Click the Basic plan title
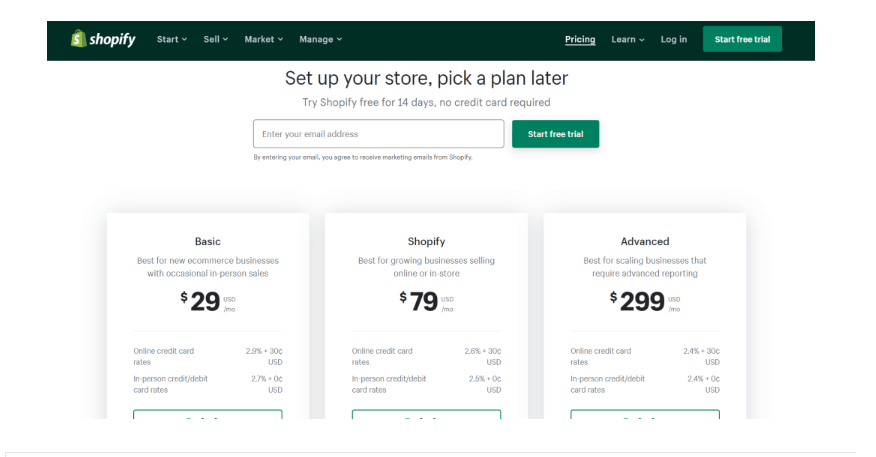The height and width of the screenshot is (457, 876). (208, 241)
